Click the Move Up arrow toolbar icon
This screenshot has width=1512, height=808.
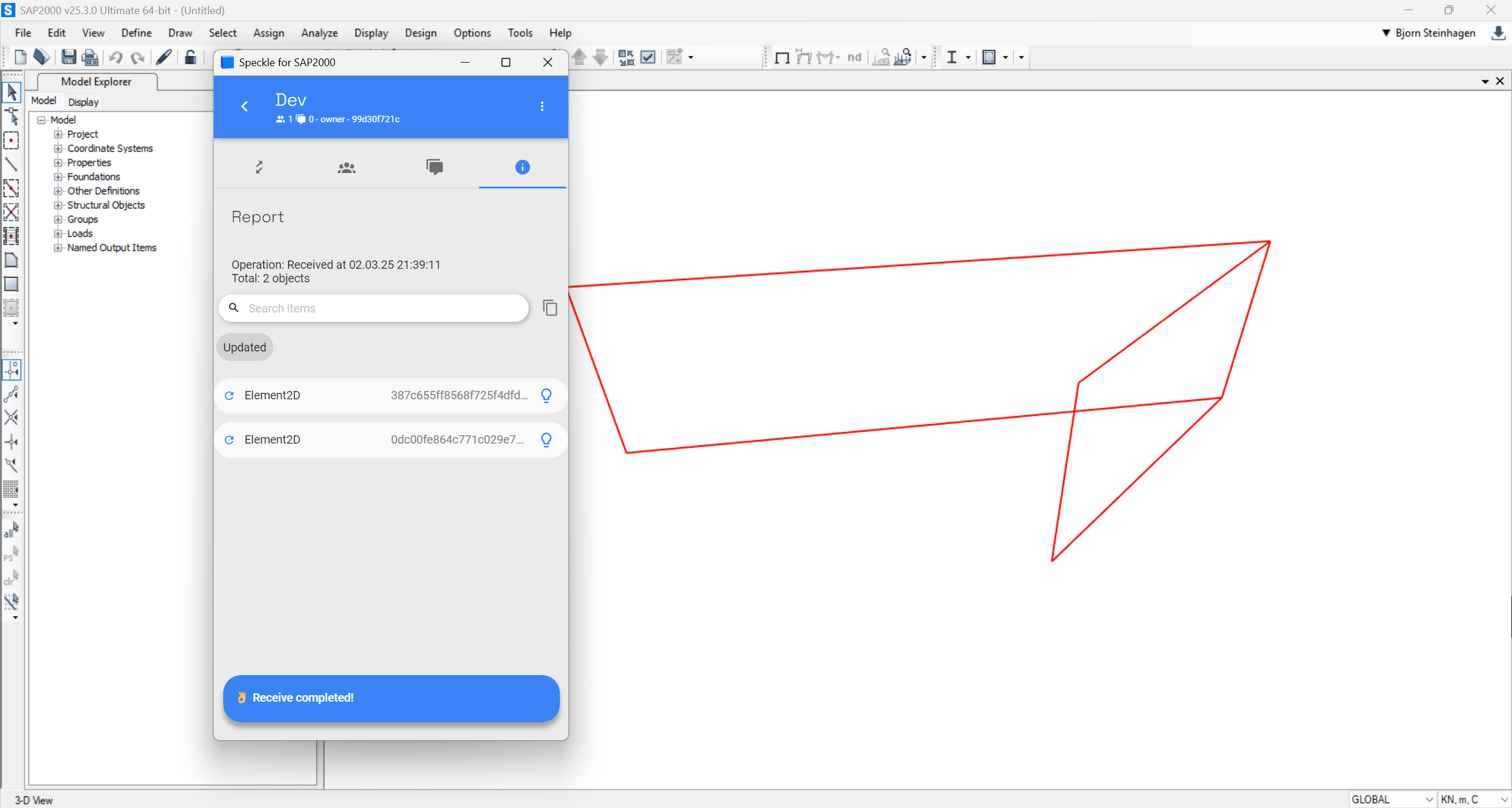(x=579, y=57)
